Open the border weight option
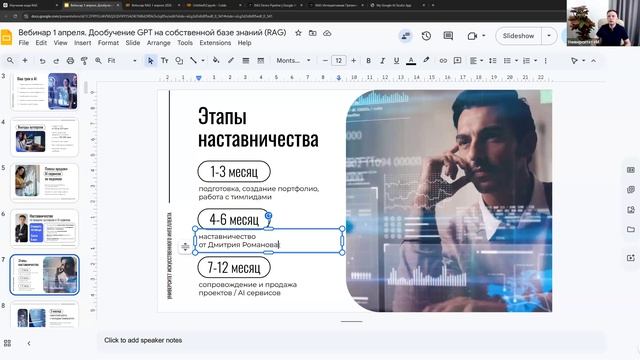 coord(246,60)
